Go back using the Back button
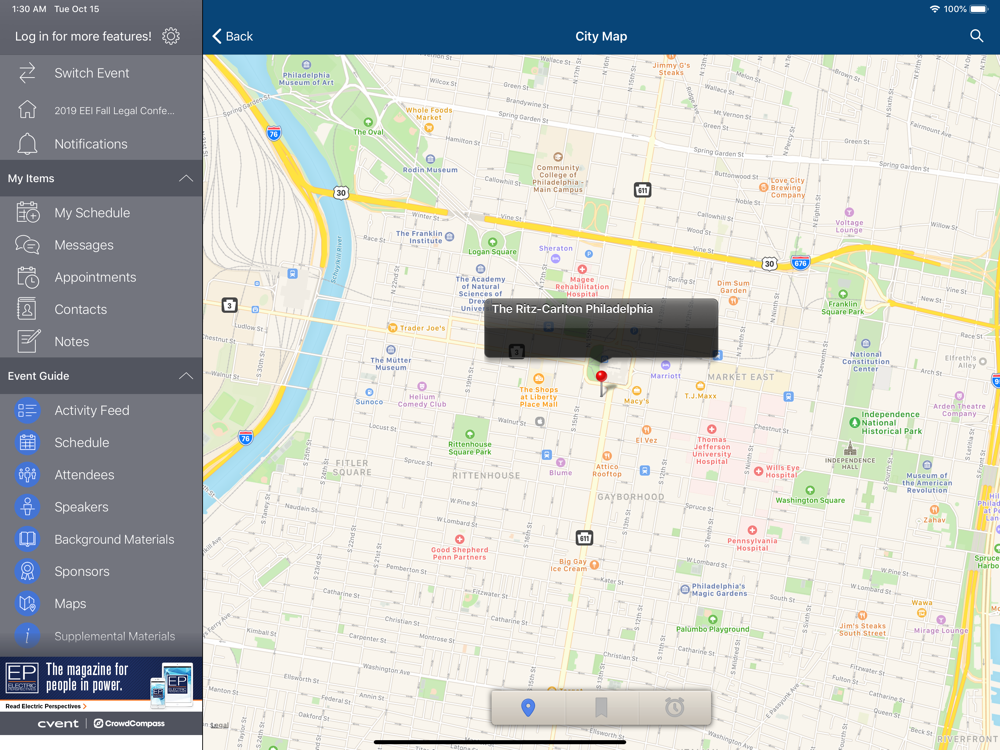This screenshot has width=1000, height=750. coord(232,36)
